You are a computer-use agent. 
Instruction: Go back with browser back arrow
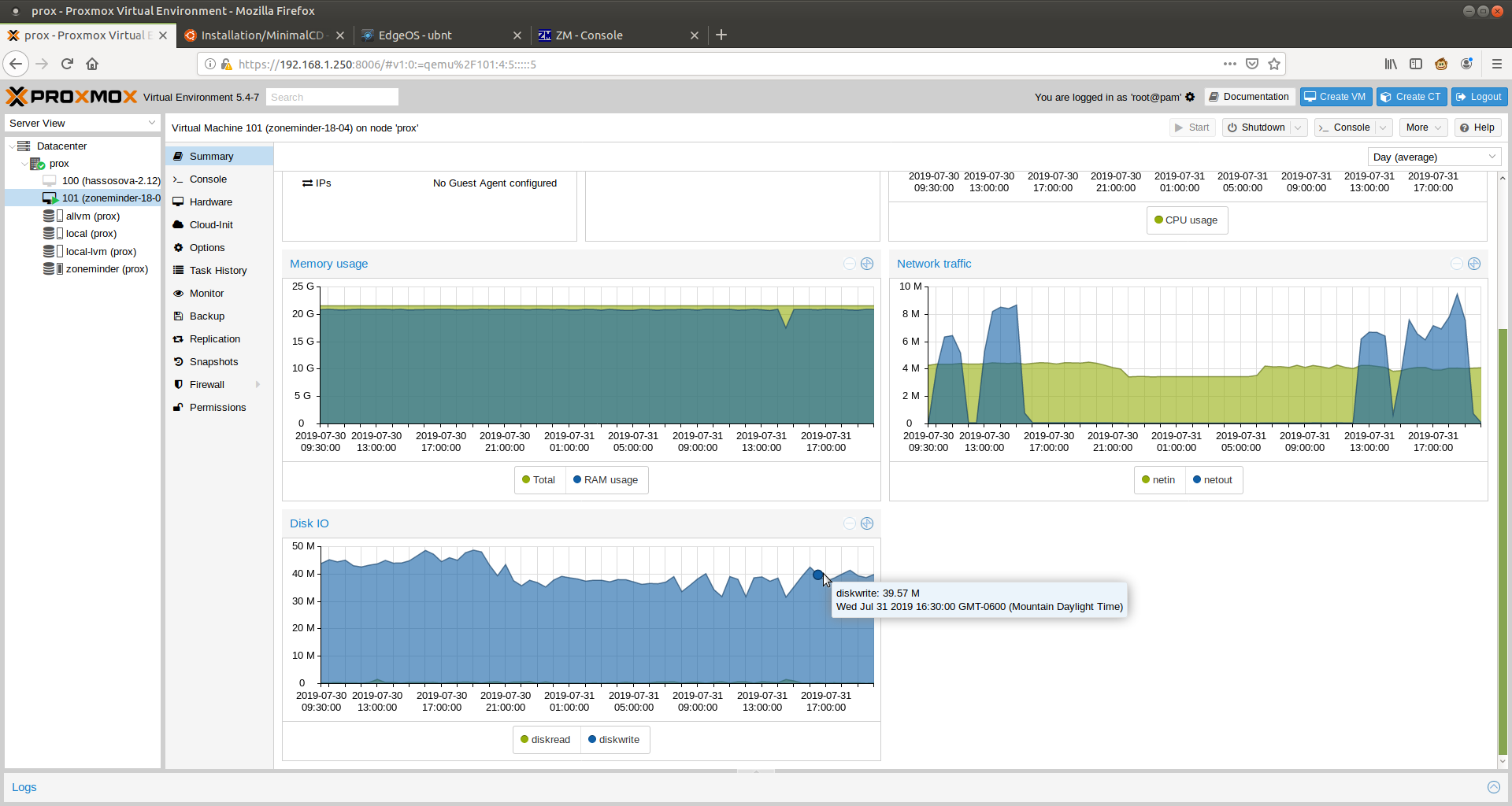tap(16, 64)
